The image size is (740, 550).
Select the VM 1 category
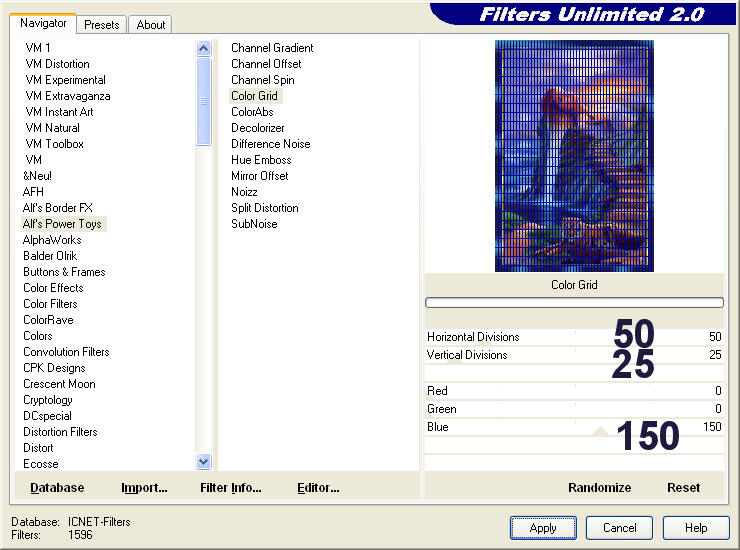(x=38, y=48)
